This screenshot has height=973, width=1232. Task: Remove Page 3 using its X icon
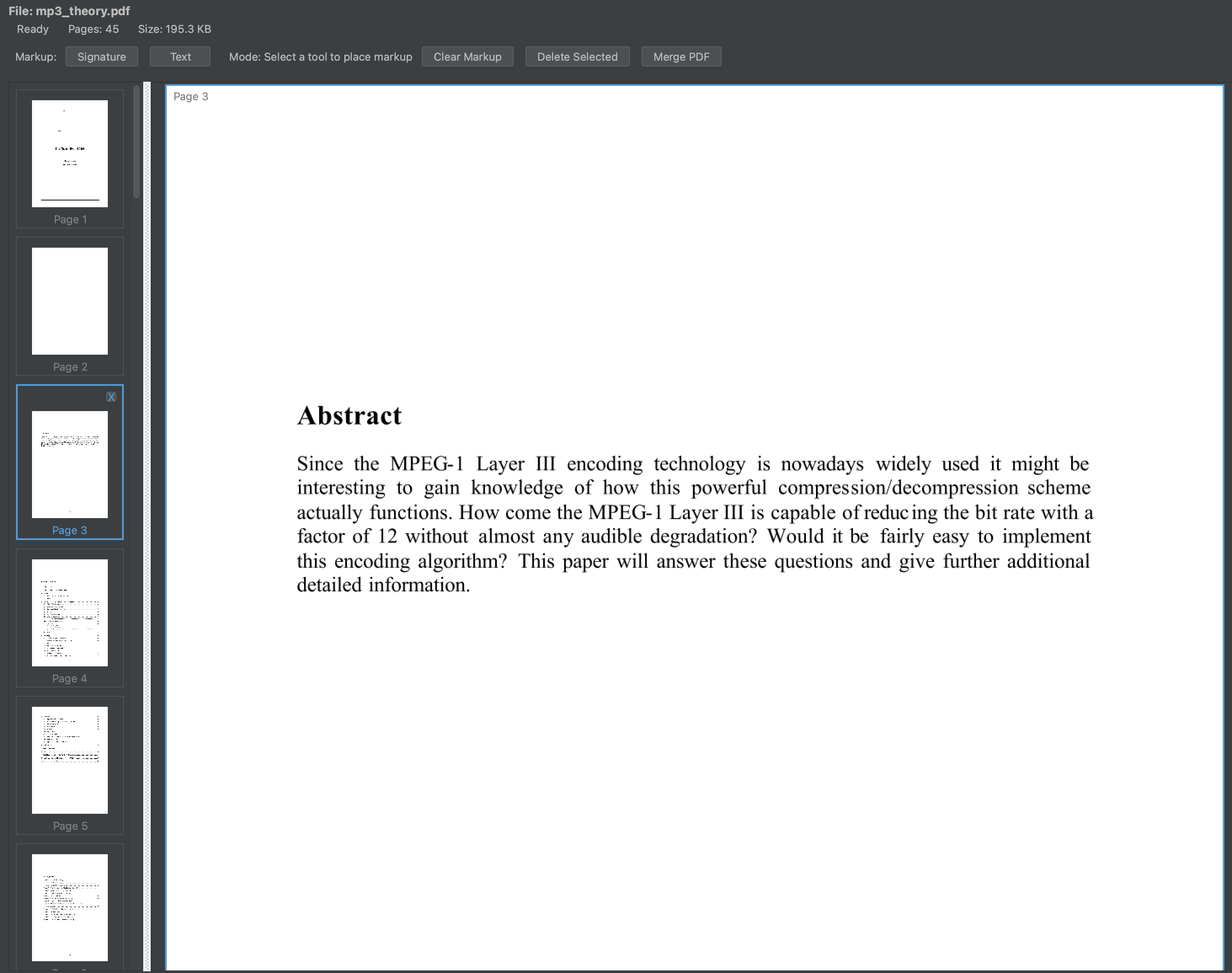[x=111, y=396]
